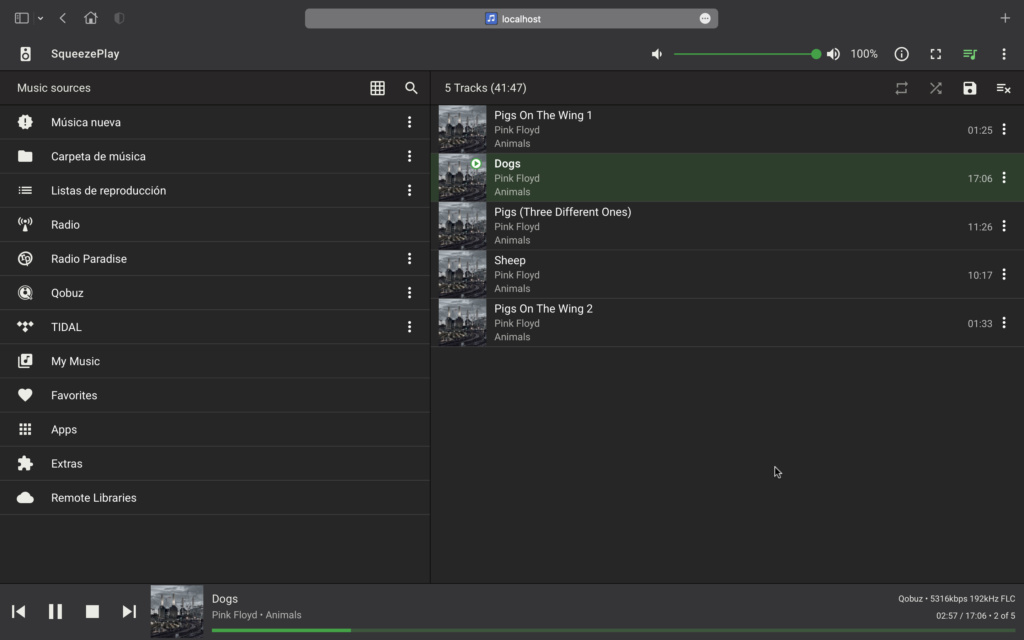Open options menu for Qobuz
Screen dimensions: 1024x640
(x=409, y=293)
